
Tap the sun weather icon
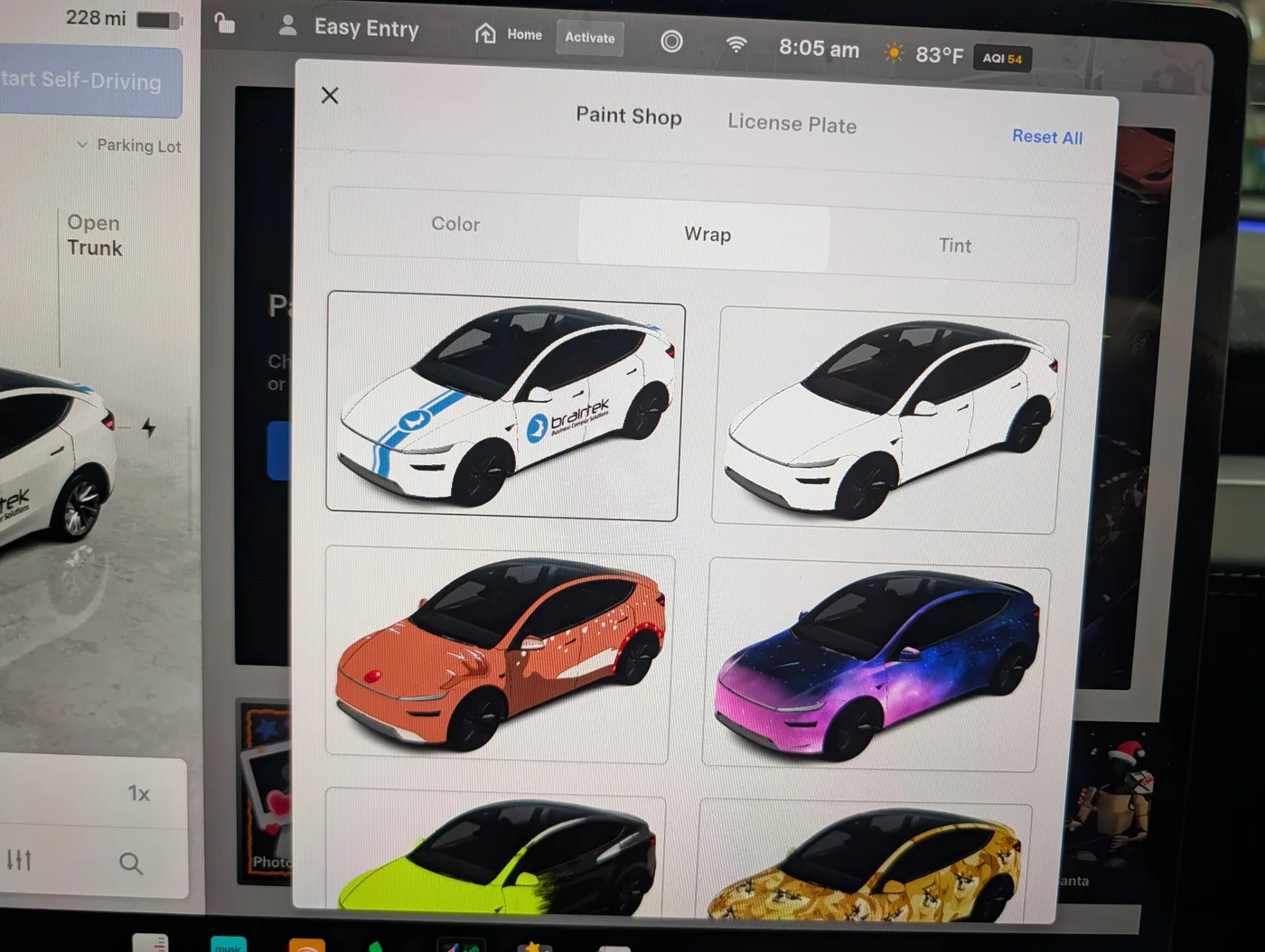893,52
